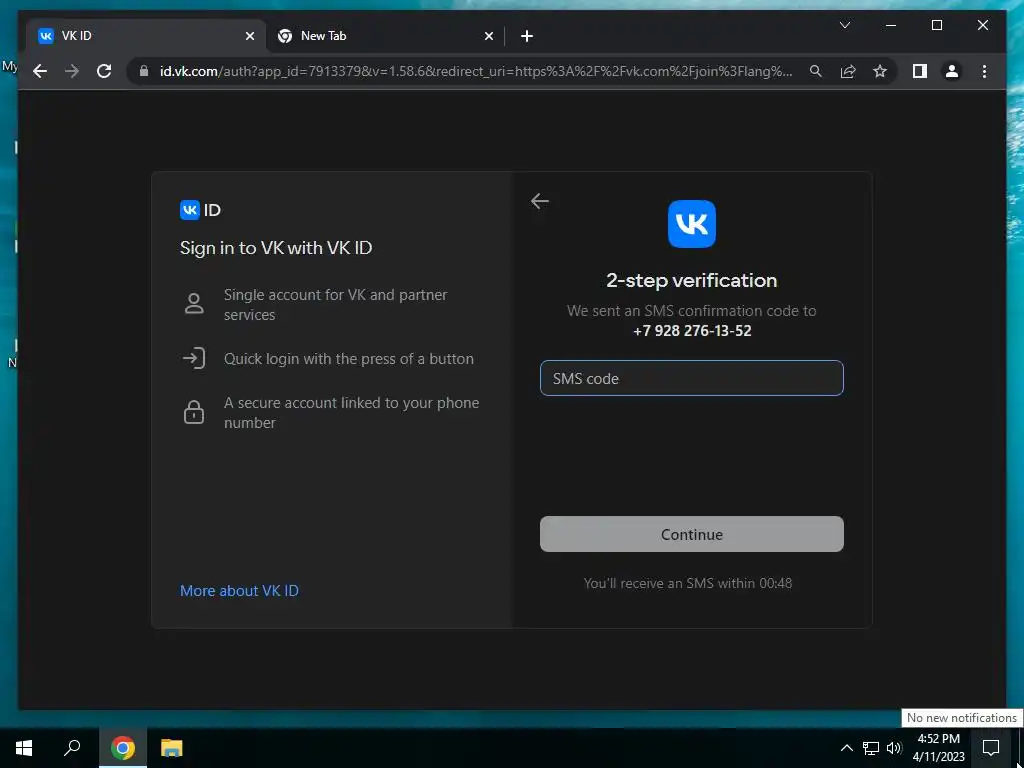Screen dimensions: 1024x768
Task: Click the SMS timer text
Action: (688, 583)
